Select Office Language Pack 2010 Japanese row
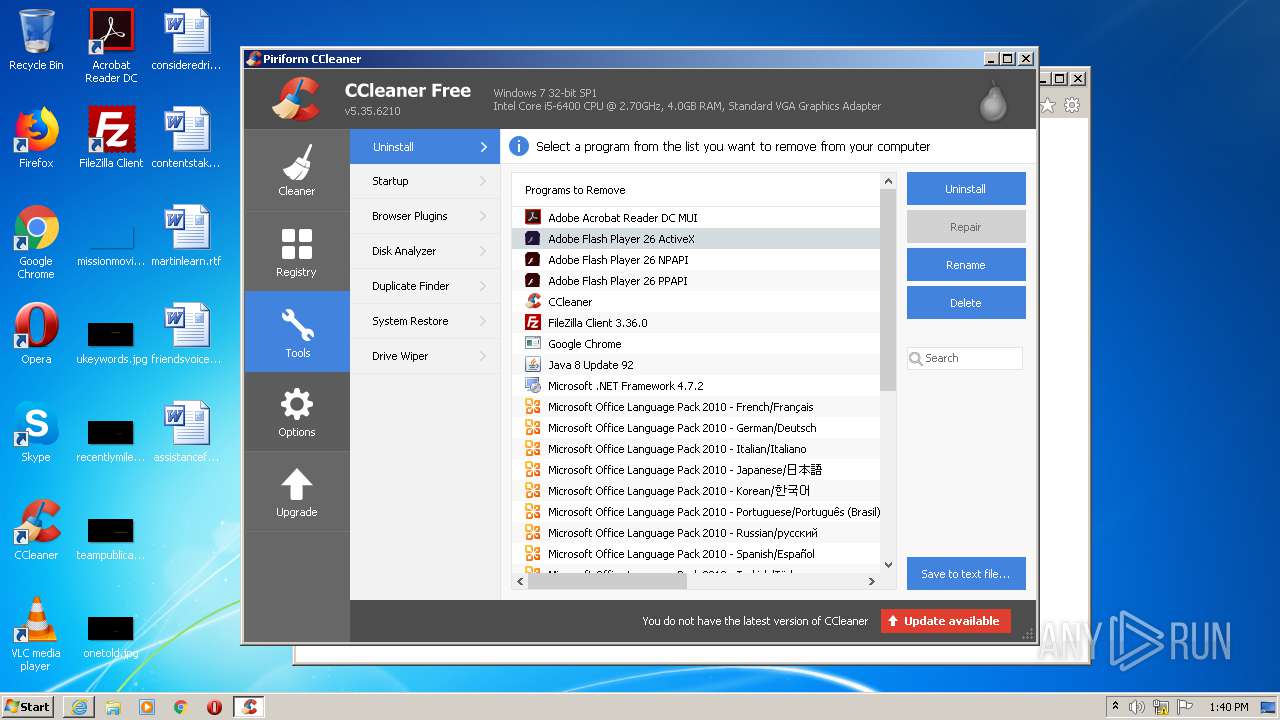Screen dimensions: 1280x720 pyautogui.click(x=696, y=470)
